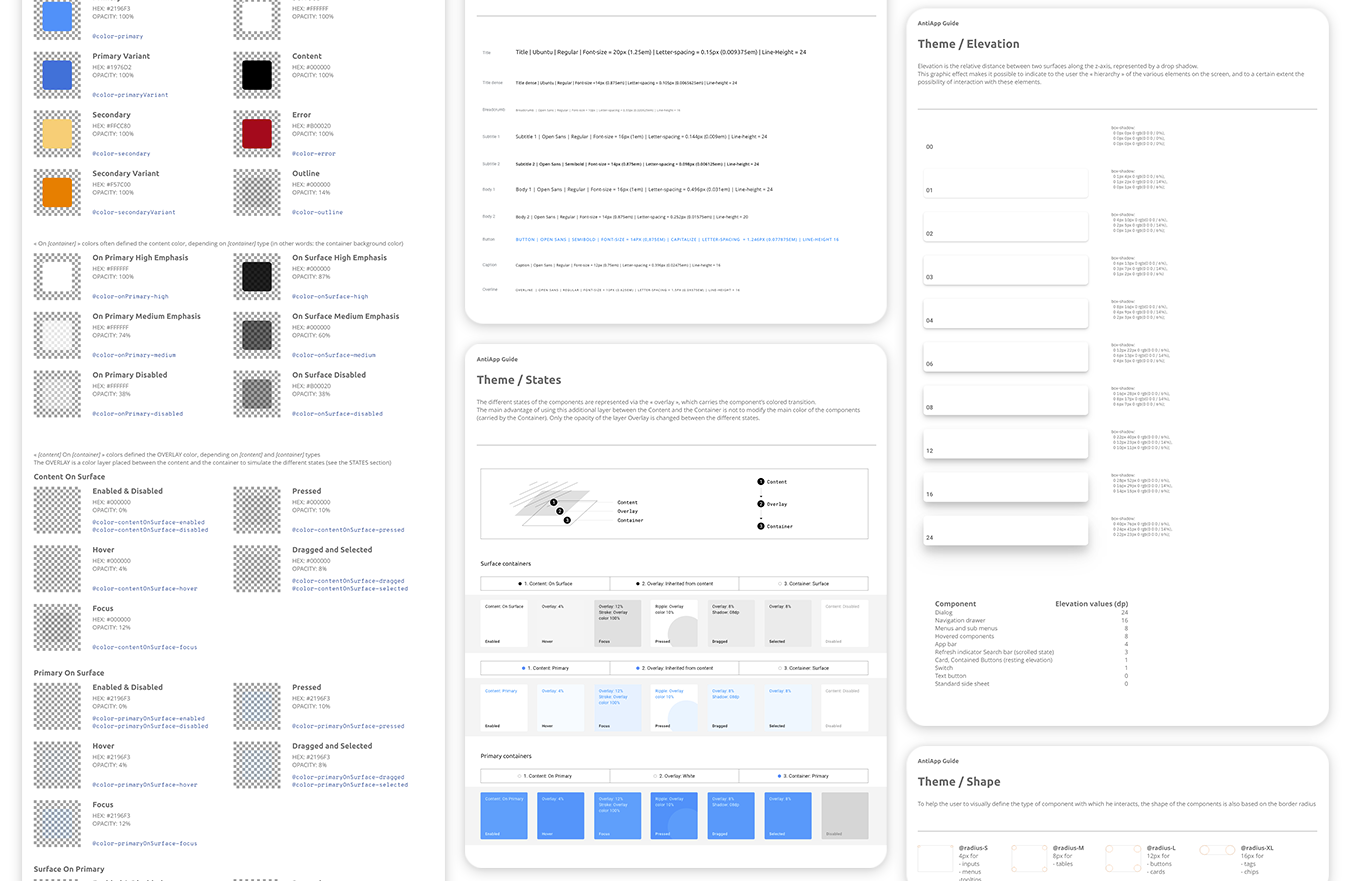Click the '2. Overlay: White' legend cell
Screen dimensions: 1350x881
coord(674,776)
